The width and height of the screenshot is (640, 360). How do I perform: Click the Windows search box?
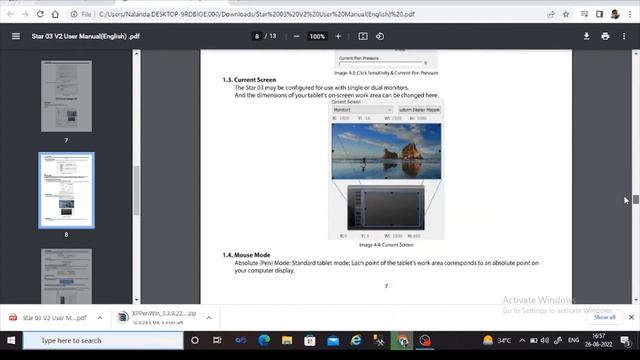103,340
